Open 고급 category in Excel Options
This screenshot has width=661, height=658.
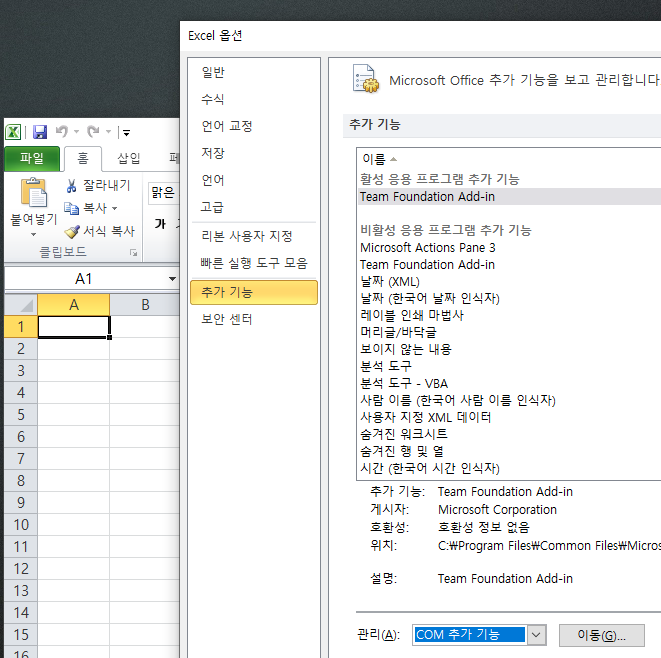tap(254, 207)
